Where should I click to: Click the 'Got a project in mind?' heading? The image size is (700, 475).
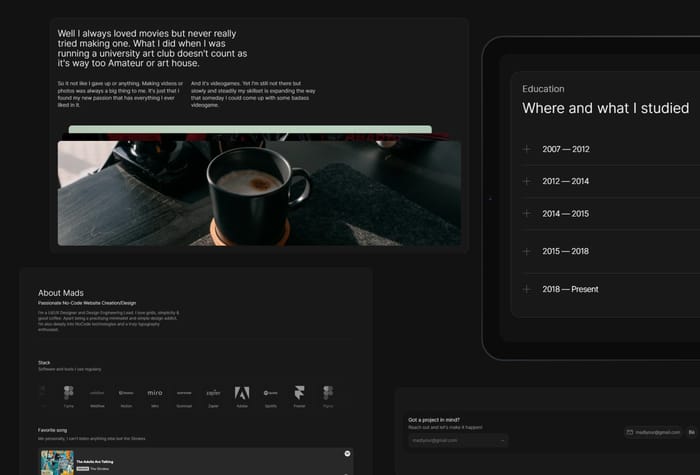(434, 420)
